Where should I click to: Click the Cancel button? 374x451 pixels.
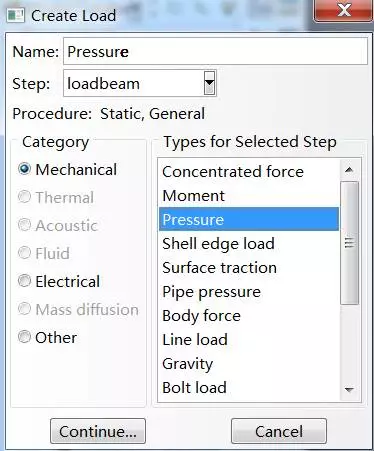pos(279,431)
